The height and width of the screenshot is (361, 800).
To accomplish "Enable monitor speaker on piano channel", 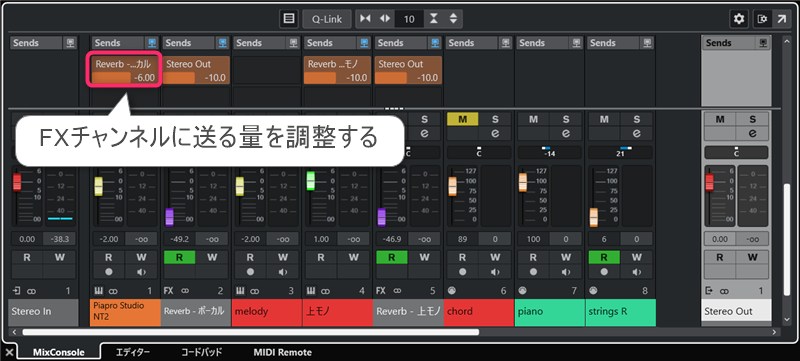I will click(566, 272).
